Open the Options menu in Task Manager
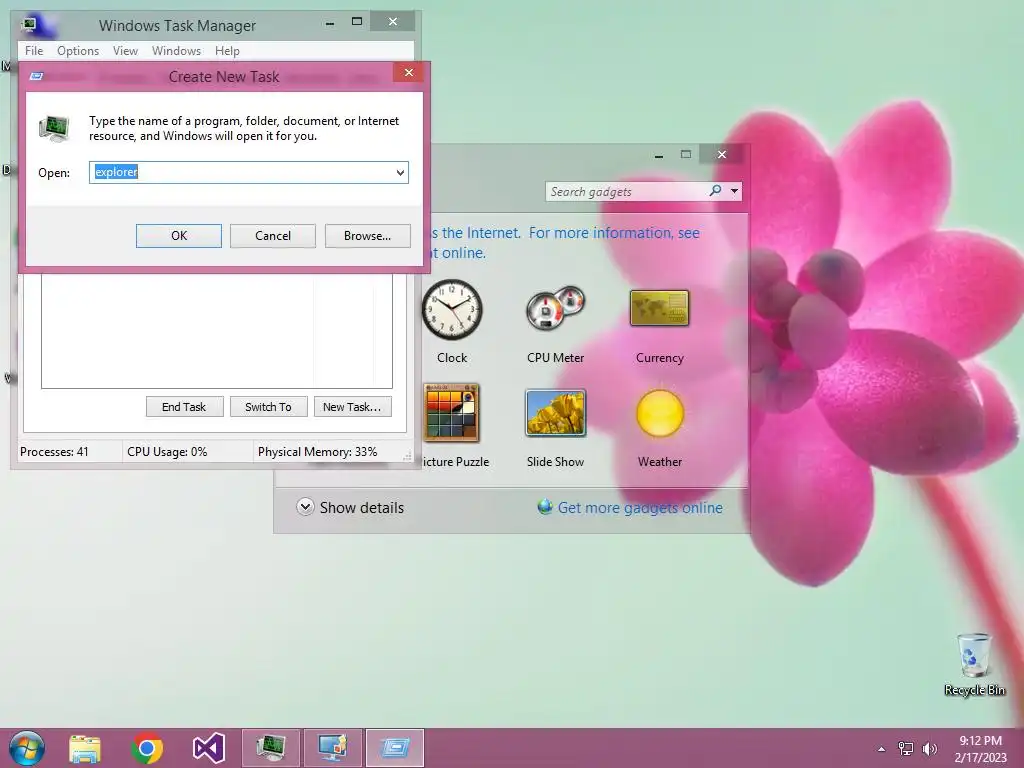 point(78,50)
